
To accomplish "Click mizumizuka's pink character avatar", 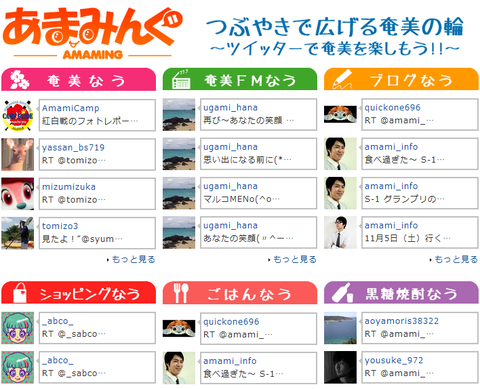I will click(18, 194).
